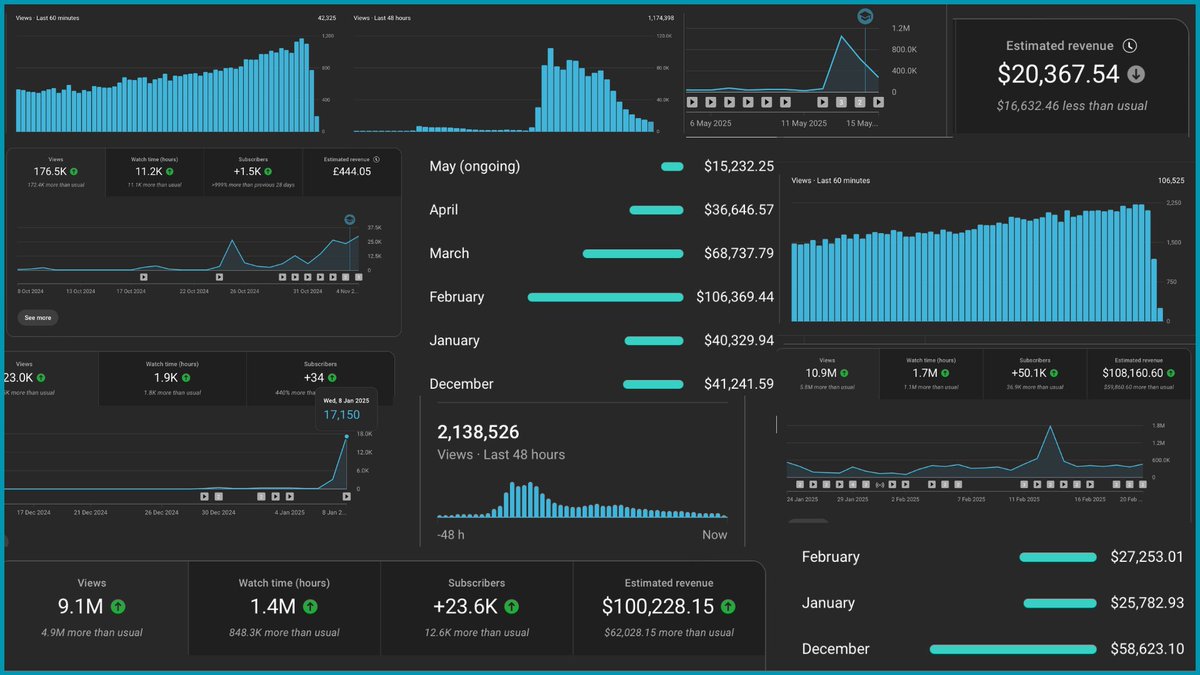Click the green up arrow next to 1.9K watch time

[x=185, y=378]
